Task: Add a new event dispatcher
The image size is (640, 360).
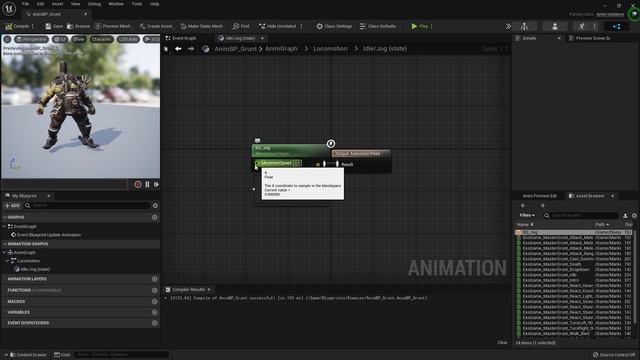Action: coord(155,322)
